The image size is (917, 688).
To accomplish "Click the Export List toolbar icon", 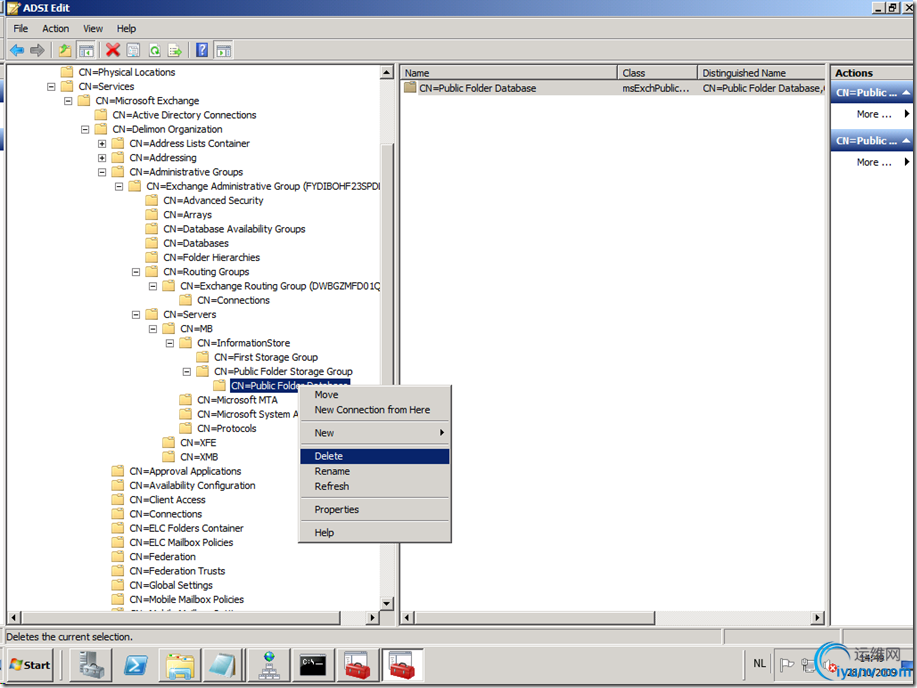I will point(175,50).
